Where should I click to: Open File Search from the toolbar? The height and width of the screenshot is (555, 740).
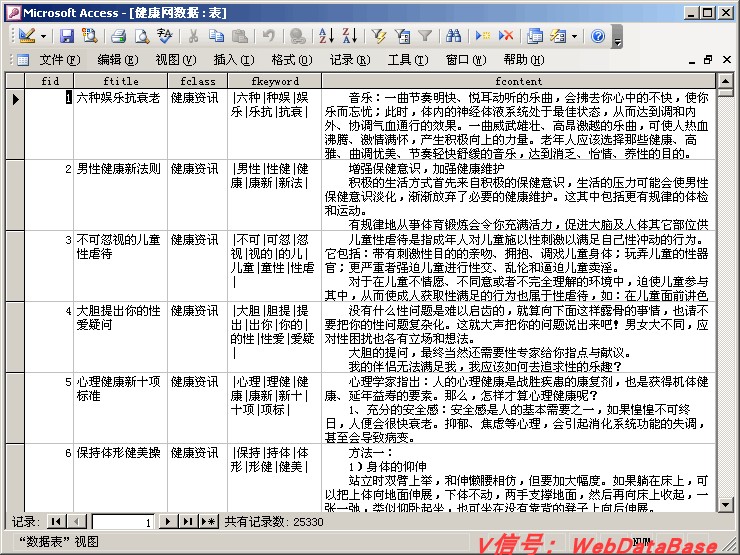tap(89, 36)
